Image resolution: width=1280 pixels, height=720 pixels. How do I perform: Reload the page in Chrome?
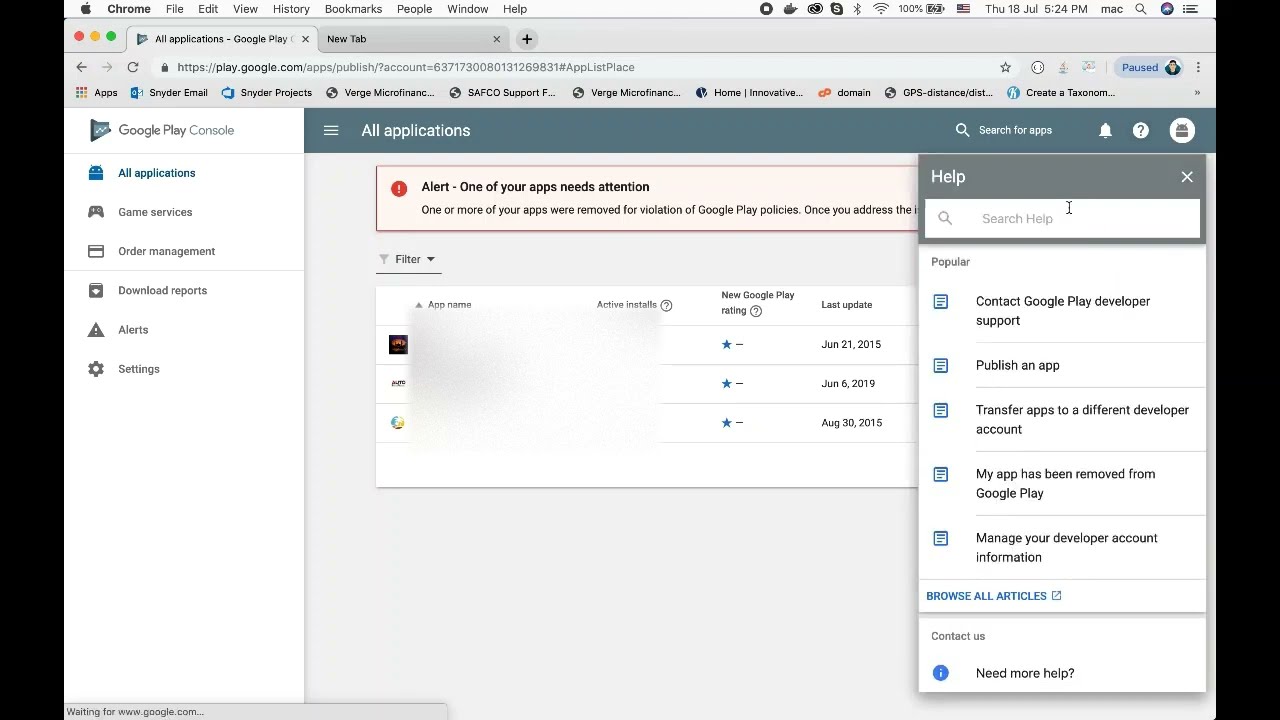(133, 68)
